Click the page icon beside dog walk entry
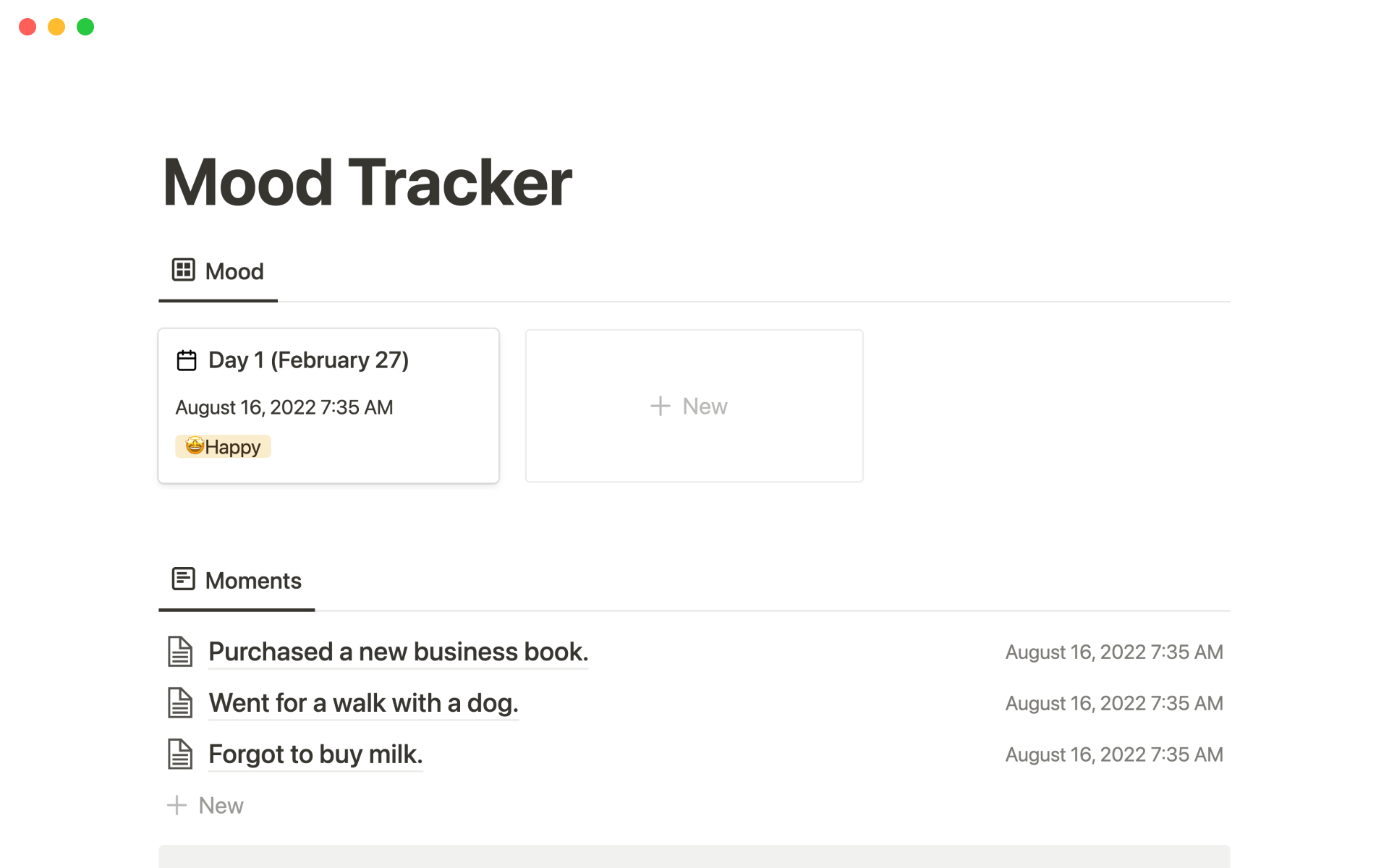Image resolution: width=1389 pixels, height=868 pixels. click(x=180, y=703)
